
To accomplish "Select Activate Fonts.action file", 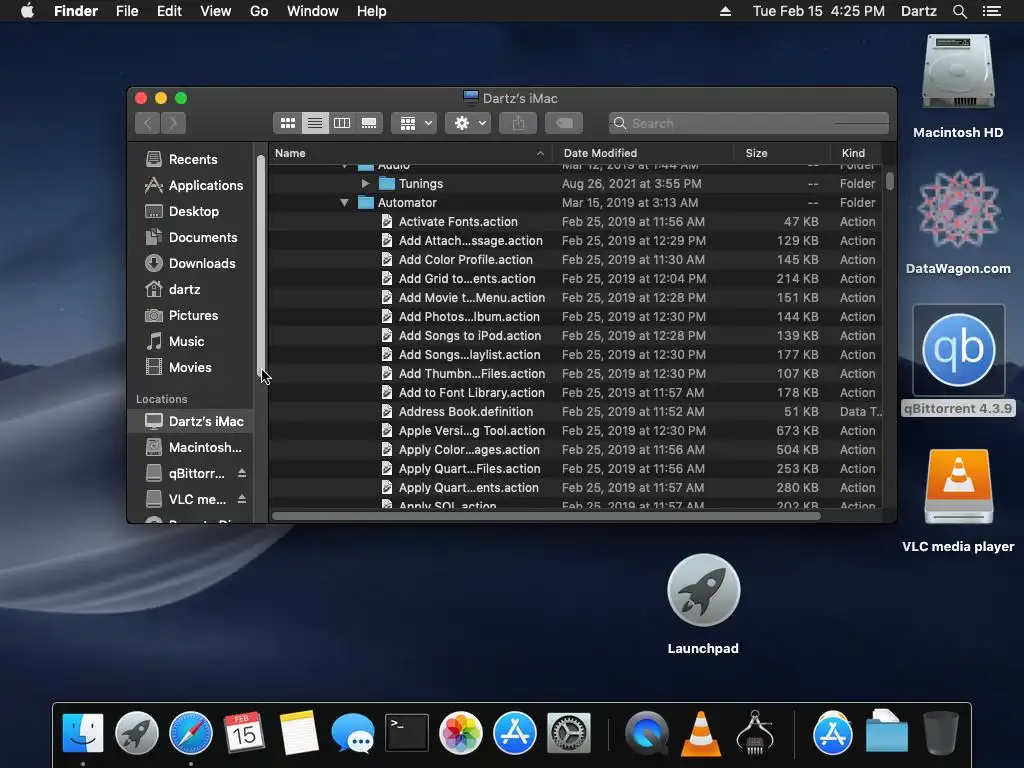I will pos(575,221).
